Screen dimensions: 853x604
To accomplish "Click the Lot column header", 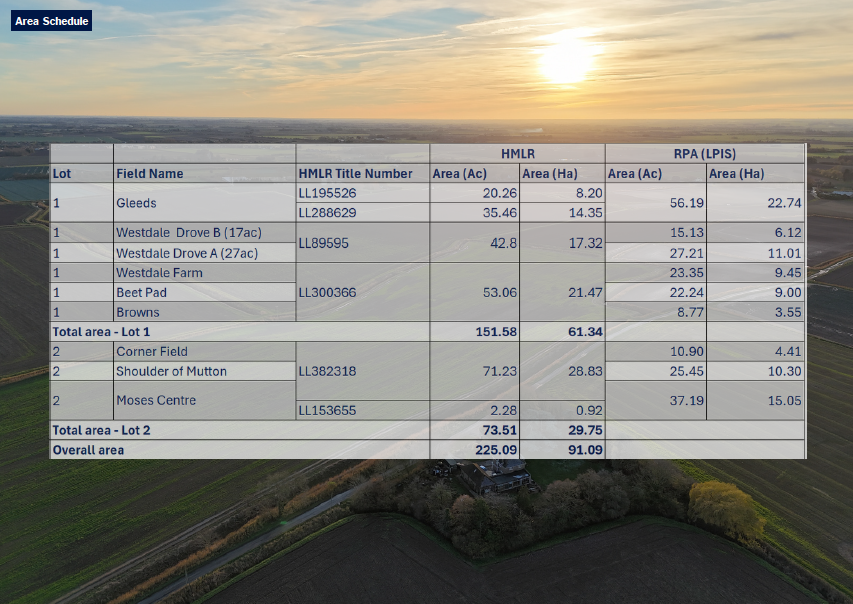I will tap(62, 174).
